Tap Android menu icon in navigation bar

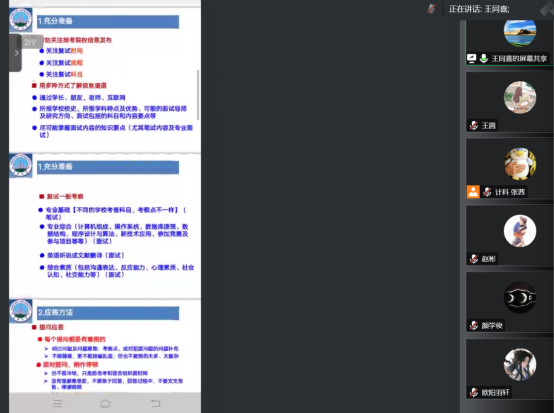pos(57,403)
